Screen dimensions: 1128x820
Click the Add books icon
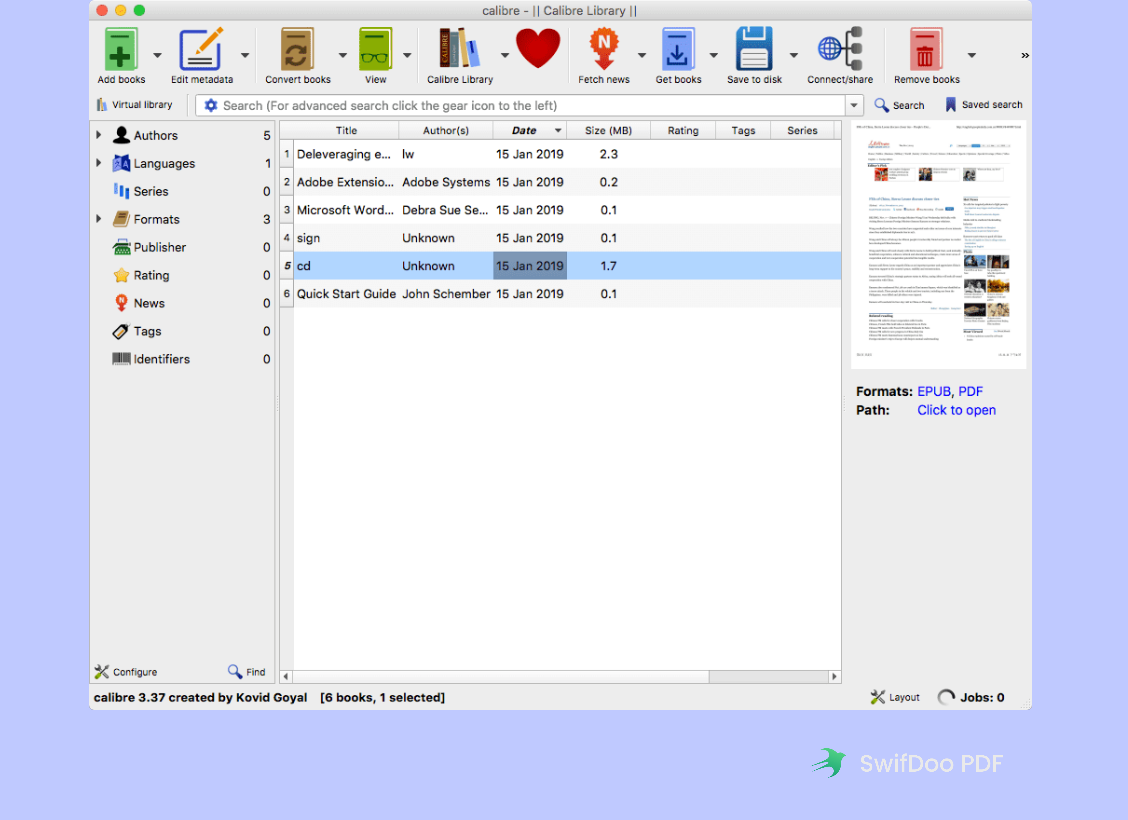[x=121, y=49]
